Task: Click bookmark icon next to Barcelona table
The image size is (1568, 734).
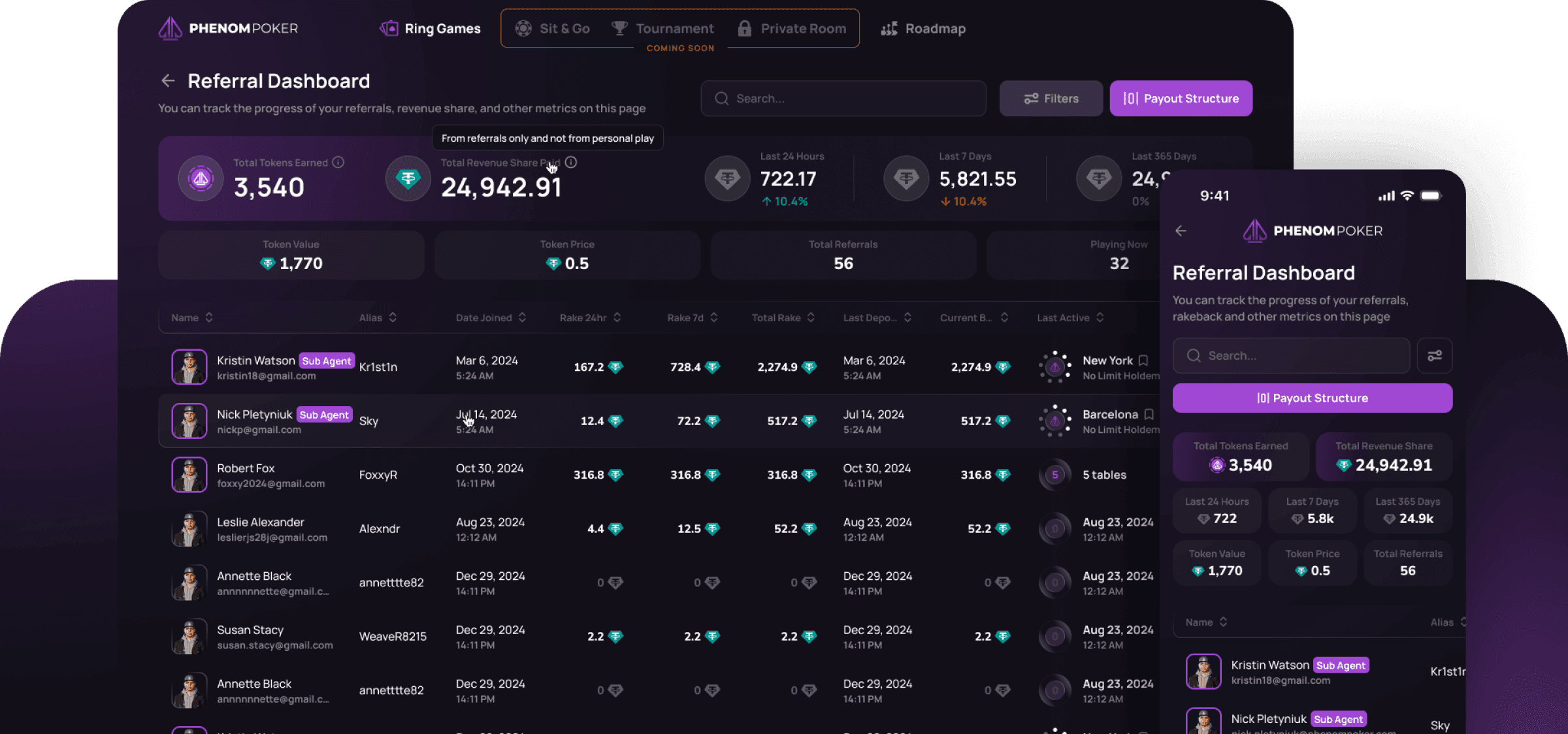Action: pos(1149,414)
